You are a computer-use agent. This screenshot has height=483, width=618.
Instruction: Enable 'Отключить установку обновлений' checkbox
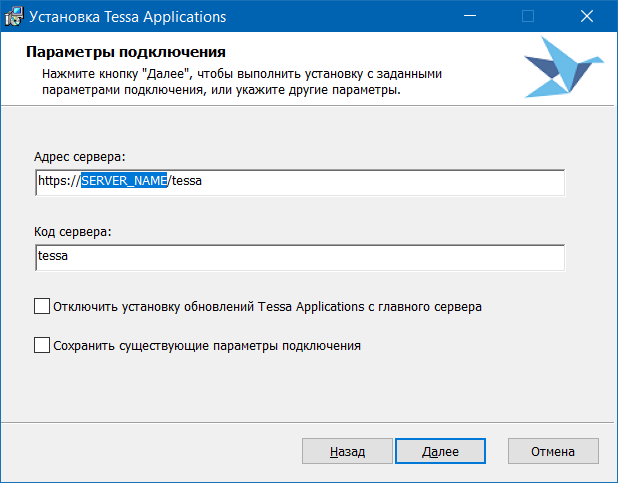(42, 306)
